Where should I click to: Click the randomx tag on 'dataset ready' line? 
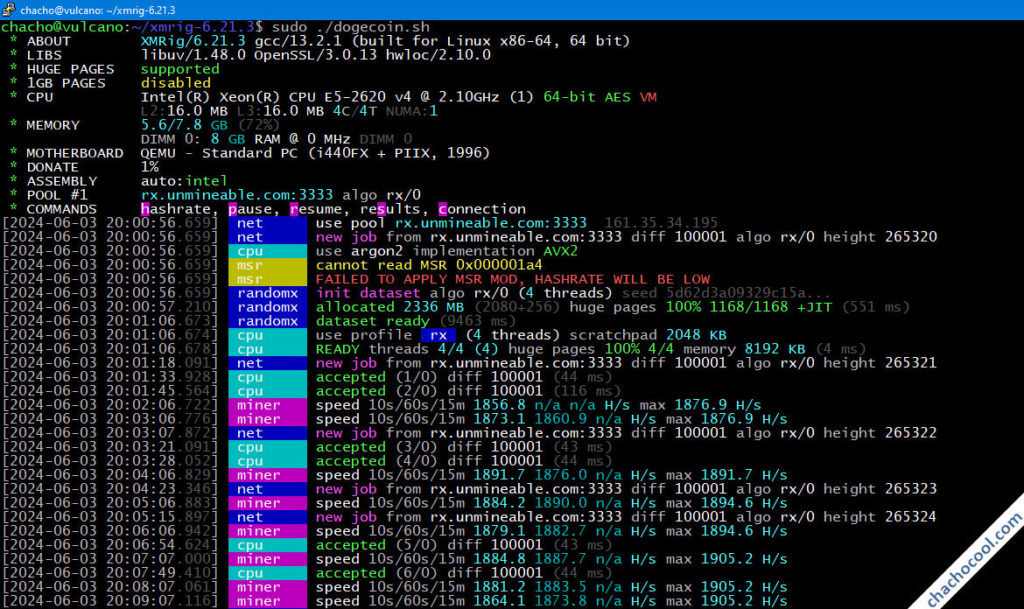[x=268, y=321]
